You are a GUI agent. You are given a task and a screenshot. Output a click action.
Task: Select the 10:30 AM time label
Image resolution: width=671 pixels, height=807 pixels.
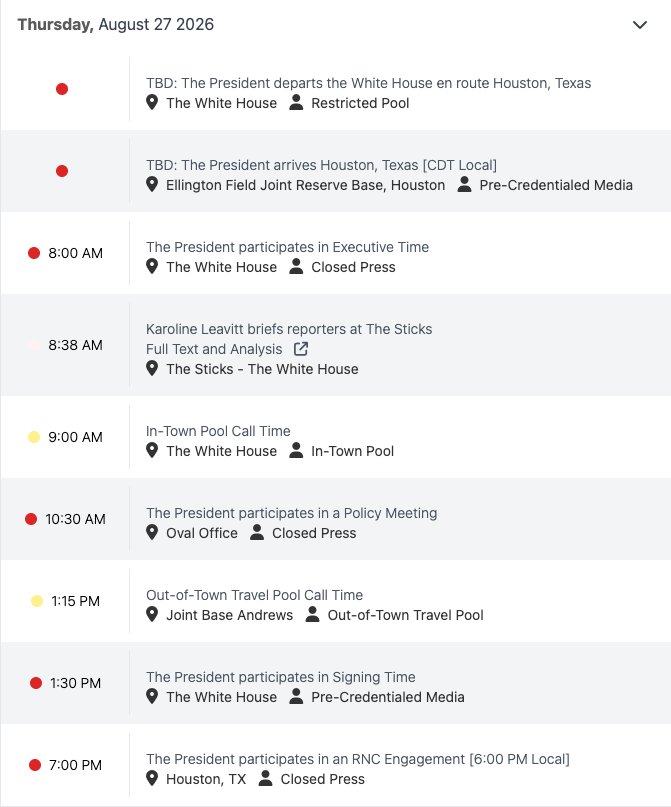coord(75,519)
